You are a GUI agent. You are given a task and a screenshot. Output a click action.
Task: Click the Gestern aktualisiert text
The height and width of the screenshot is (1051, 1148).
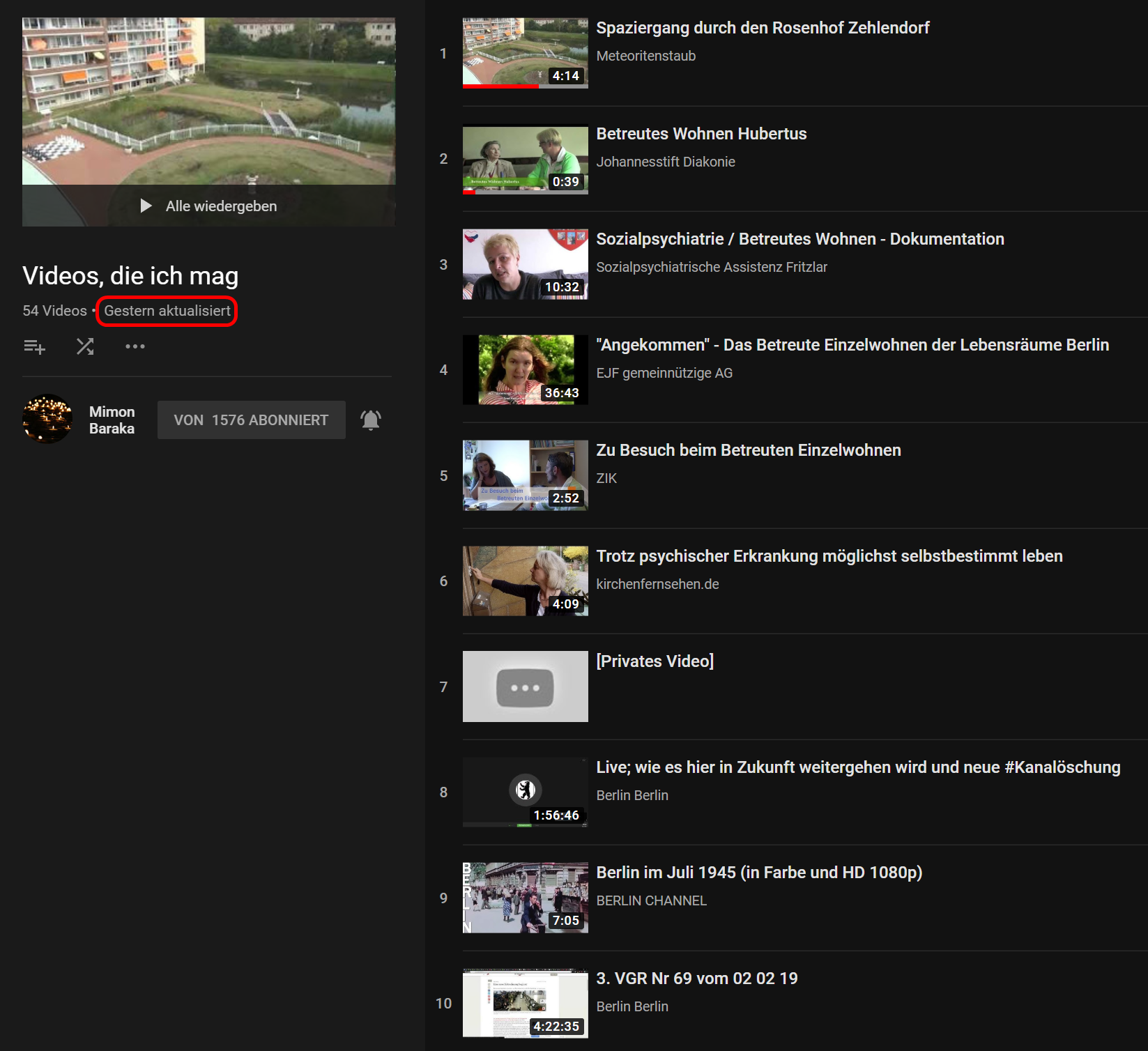coord(167,311)
